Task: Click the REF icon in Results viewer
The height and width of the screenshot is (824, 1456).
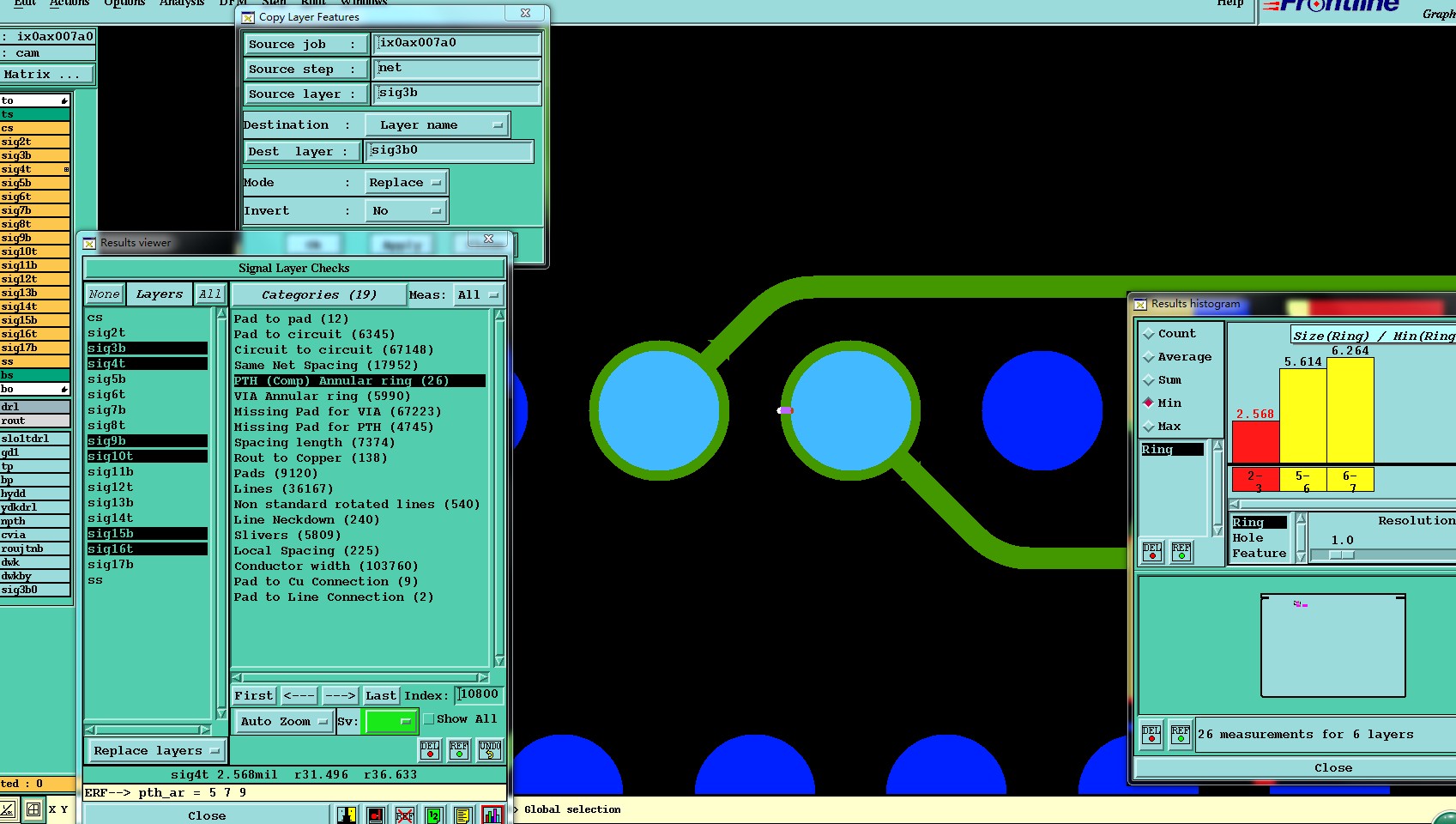Action: [x=459, y=749]
